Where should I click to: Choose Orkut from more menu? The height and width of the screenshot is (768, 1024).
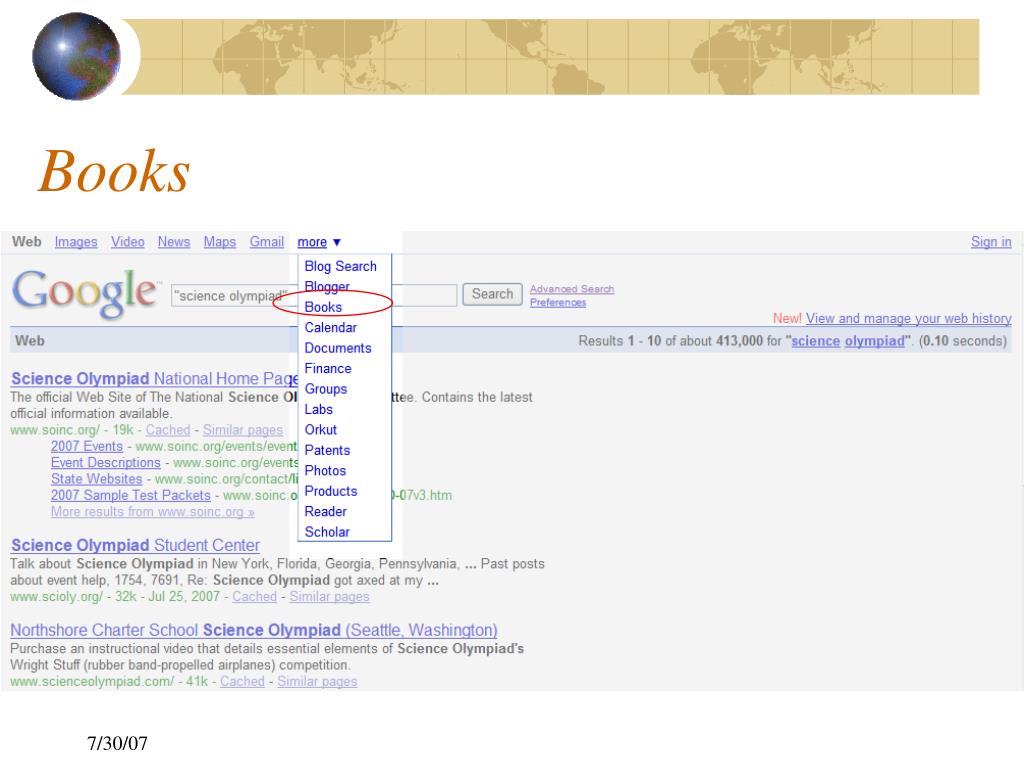[321, 430]
